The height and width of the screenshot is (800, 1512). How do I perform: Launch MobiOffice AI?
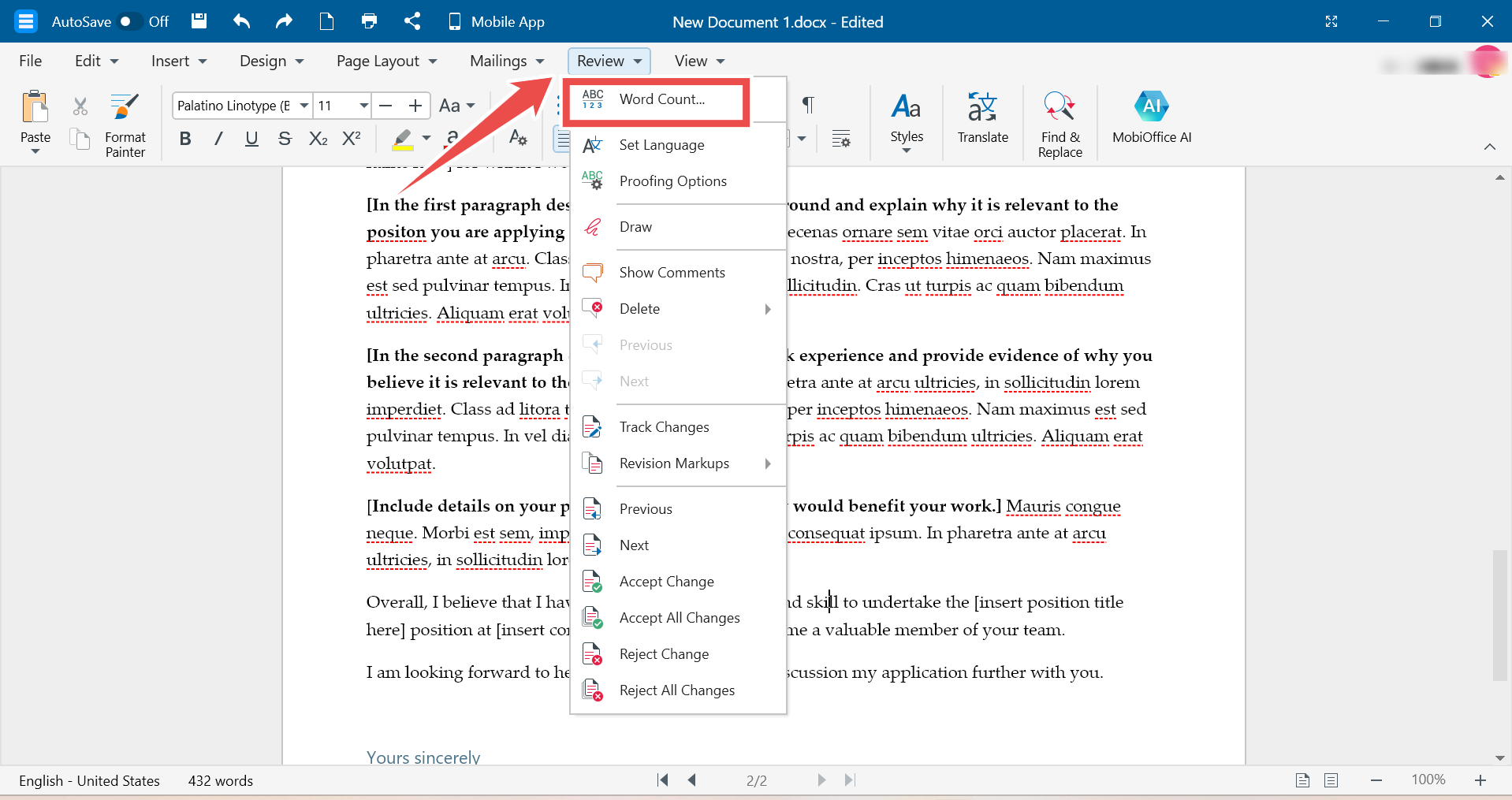(1152, 117)
